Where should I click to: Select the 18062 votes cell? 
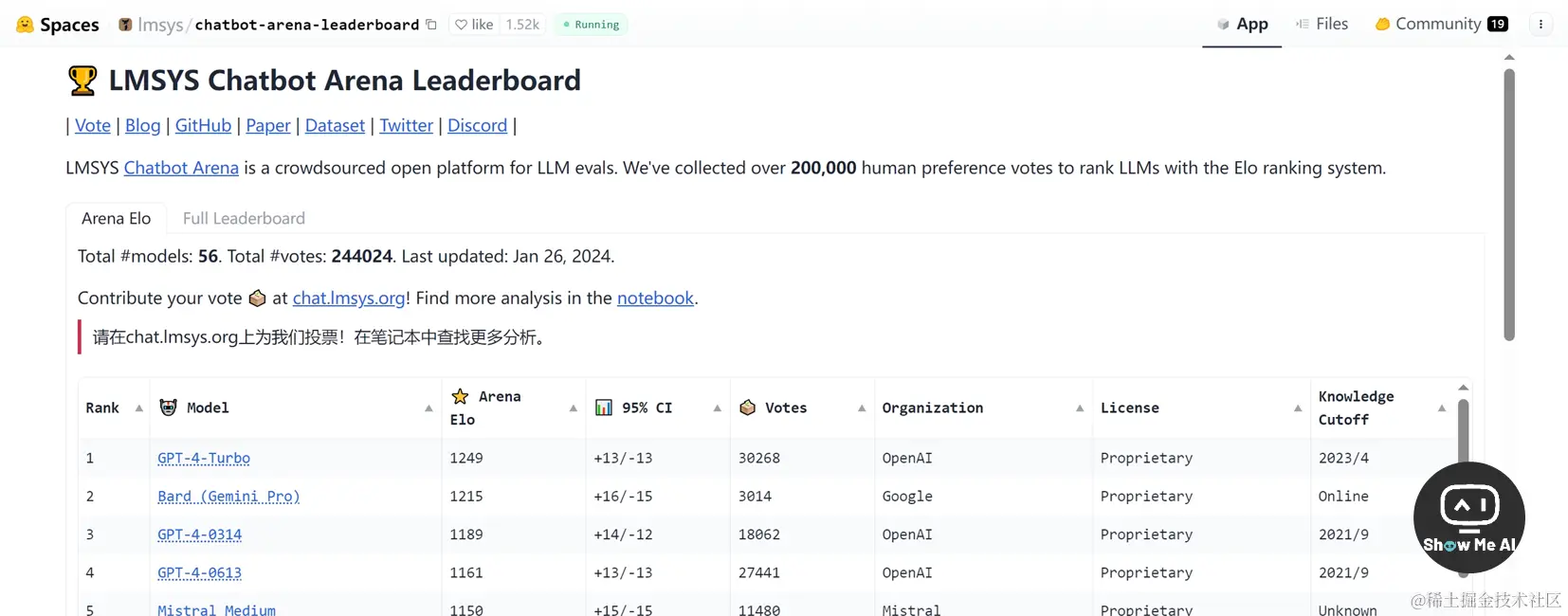802,534
